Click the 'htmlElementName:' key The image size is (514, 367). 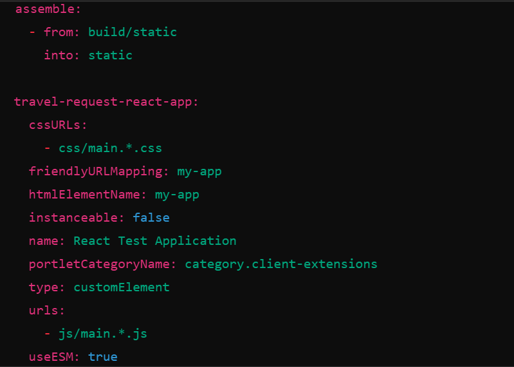(x=88, y=194)
